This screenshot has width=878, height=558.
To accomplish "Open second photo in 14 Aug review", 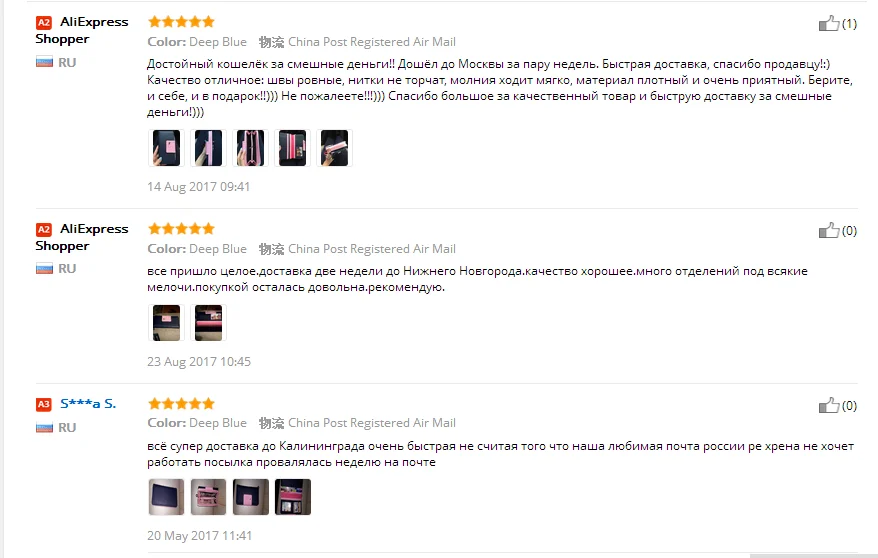I will coord(208,148).
